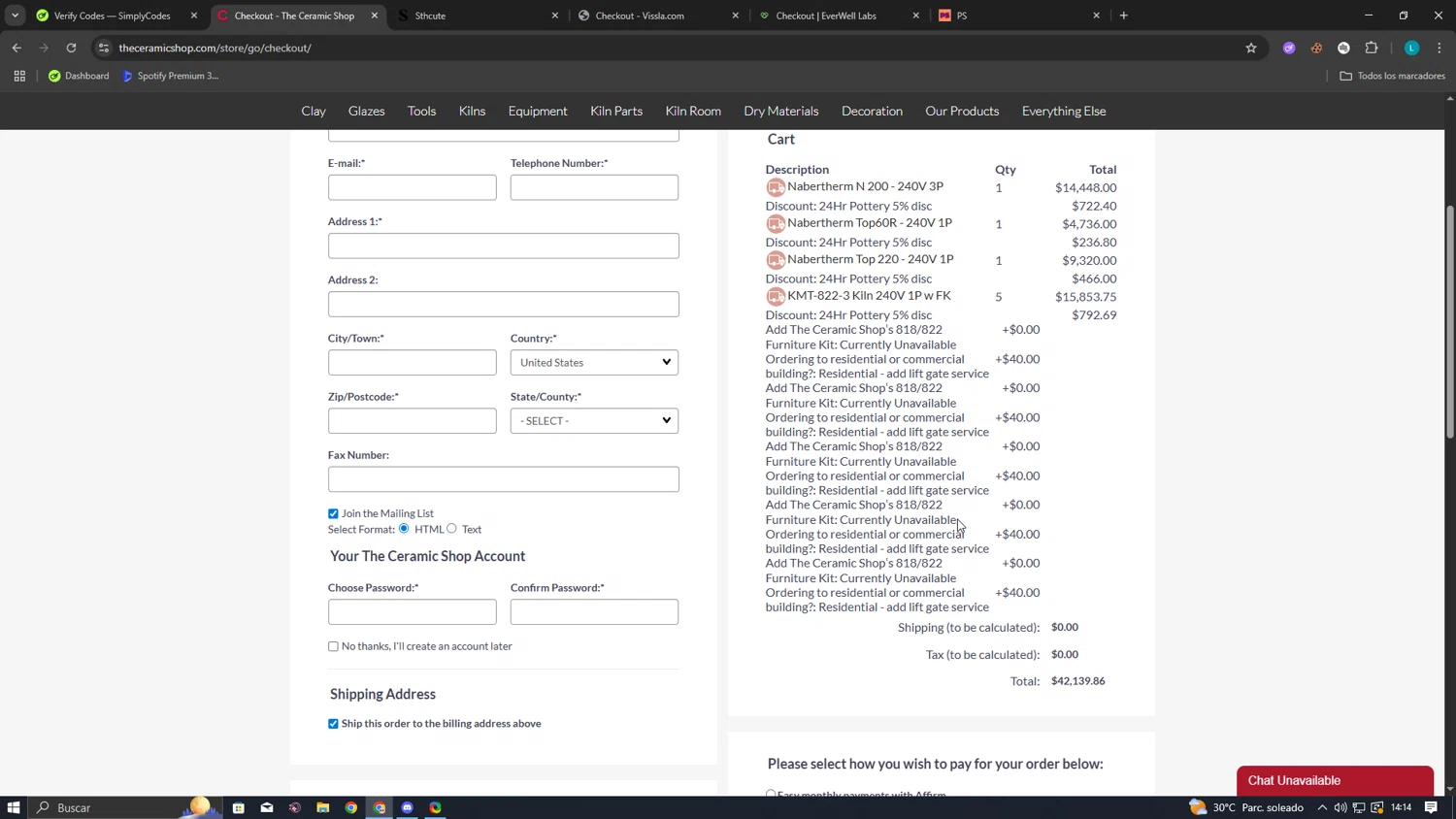Click the Chat Unavailable button
Screen dimensions: 1456x819
click(x=1335, y=780)
